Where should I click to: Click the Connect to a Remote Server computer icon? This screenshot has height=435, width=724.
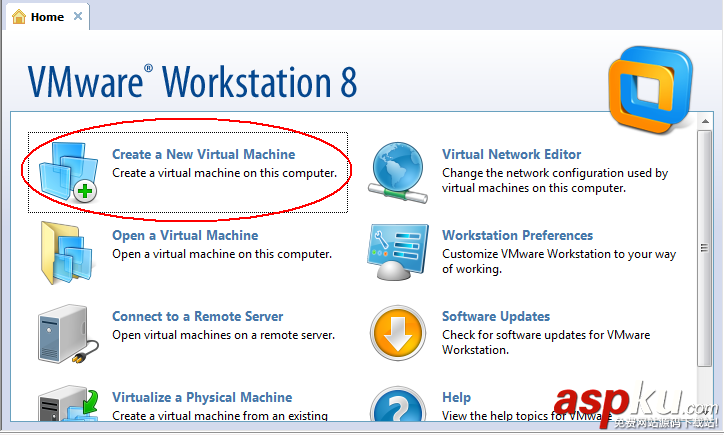tap(68, 333)
